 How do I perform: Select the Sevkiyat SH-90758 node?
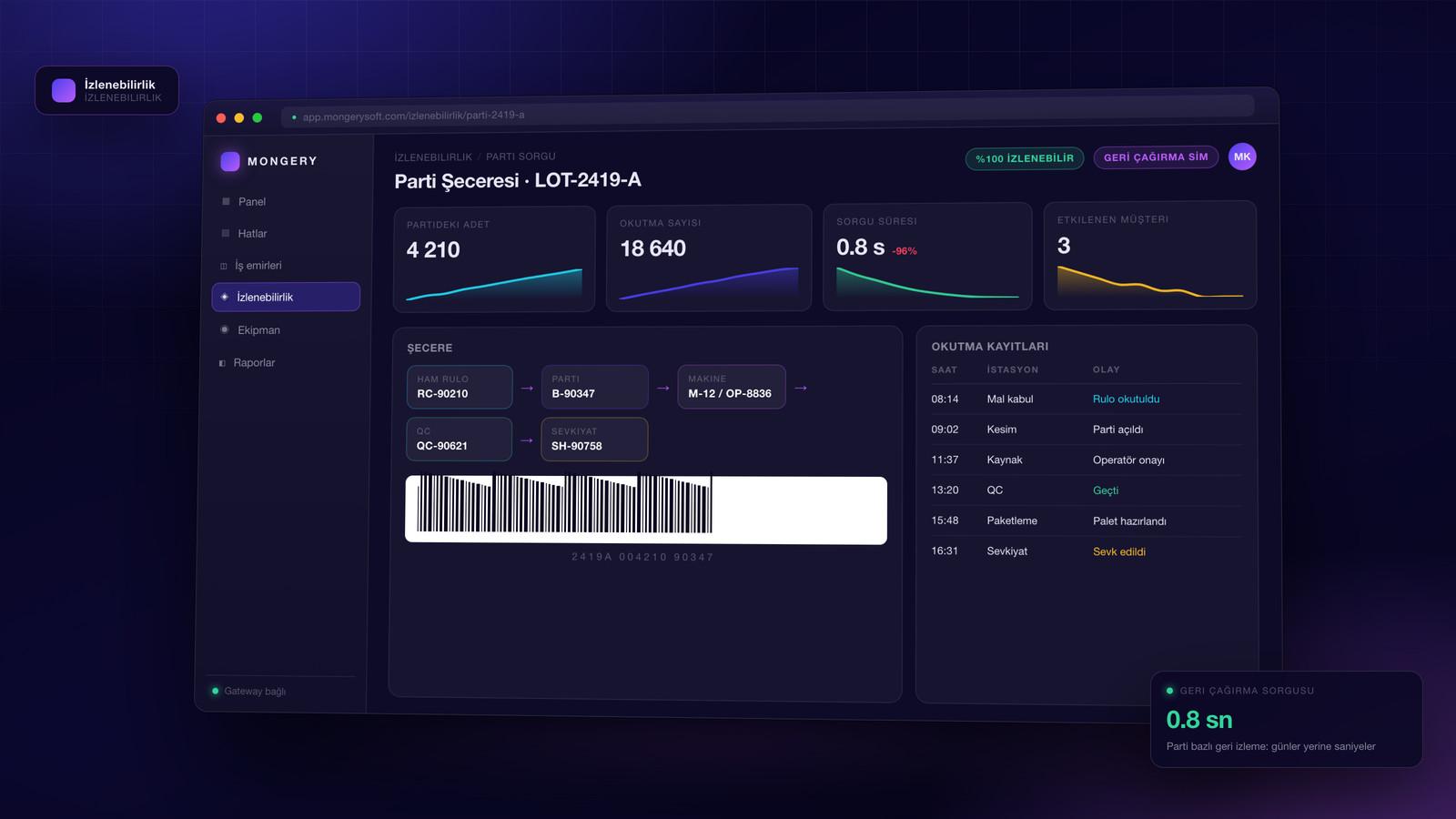click(x=594, y=440)
